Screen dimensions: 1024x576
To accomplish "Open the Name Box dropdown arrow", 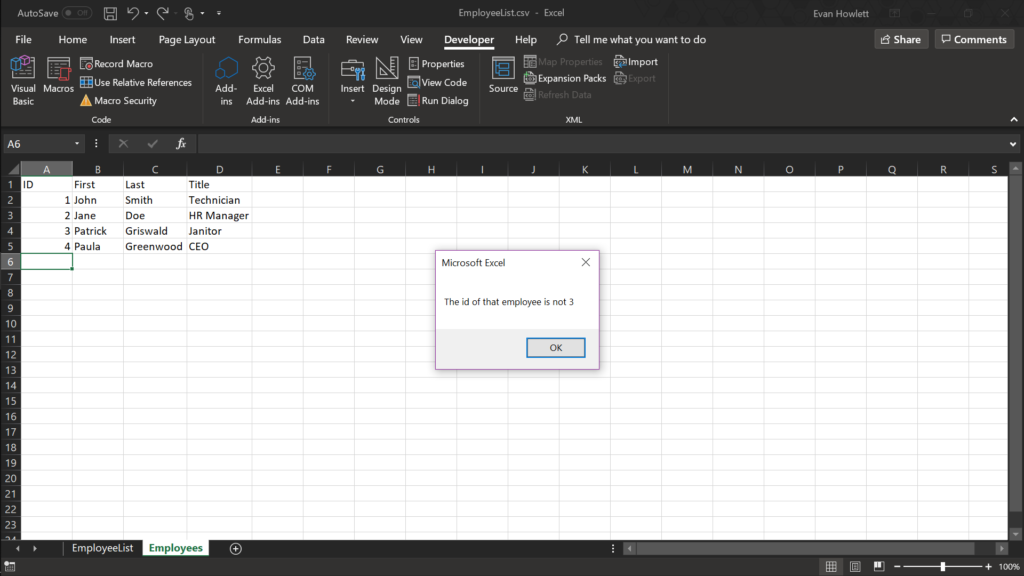I will 77,144.
